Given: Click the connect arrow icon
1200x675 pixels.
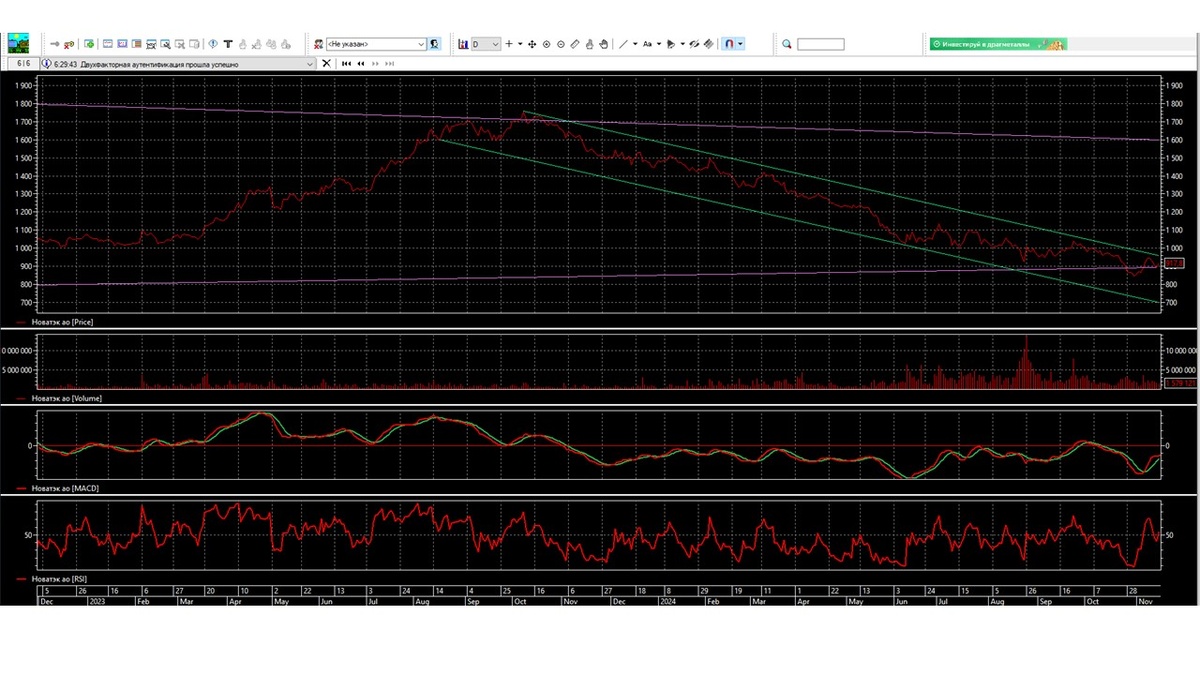Looking at the screenshot, I should (54, 44).
